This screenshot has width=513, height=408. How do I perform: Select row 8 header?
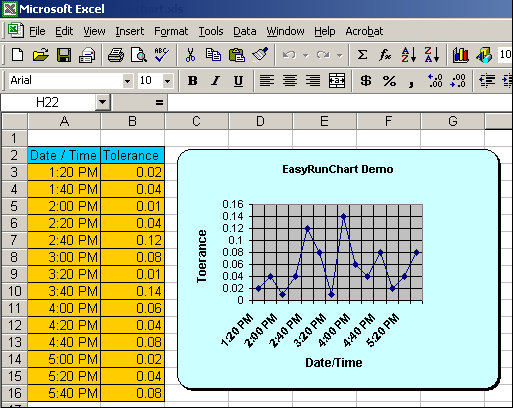14,257
